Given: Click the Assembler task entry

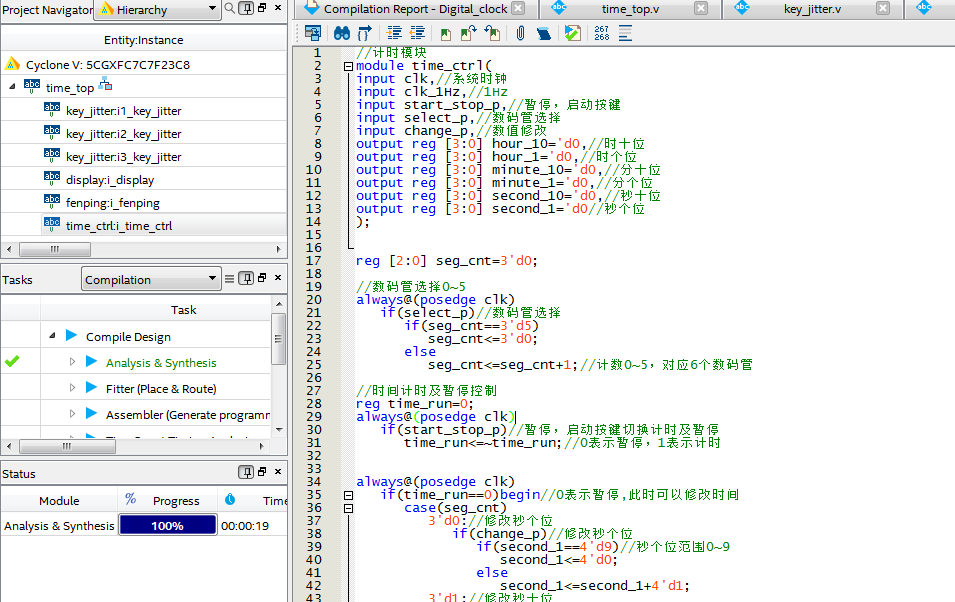Looking at the screenshot, I should coord(187,415).
